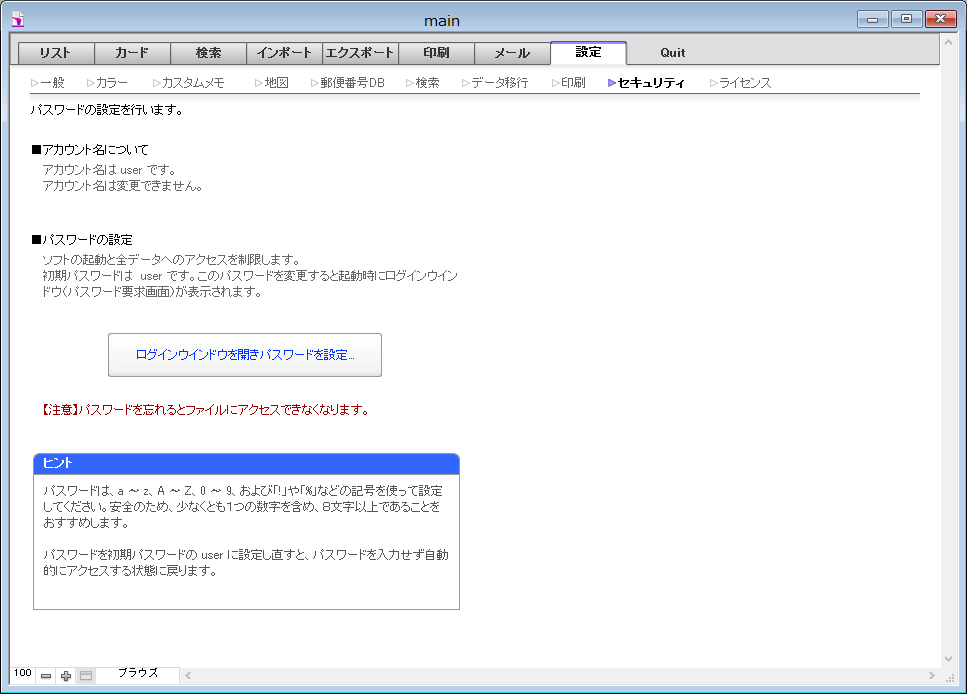Click the 100 zoom level field
The height and width of the screenshot is (694, 967).
[23, 674]
